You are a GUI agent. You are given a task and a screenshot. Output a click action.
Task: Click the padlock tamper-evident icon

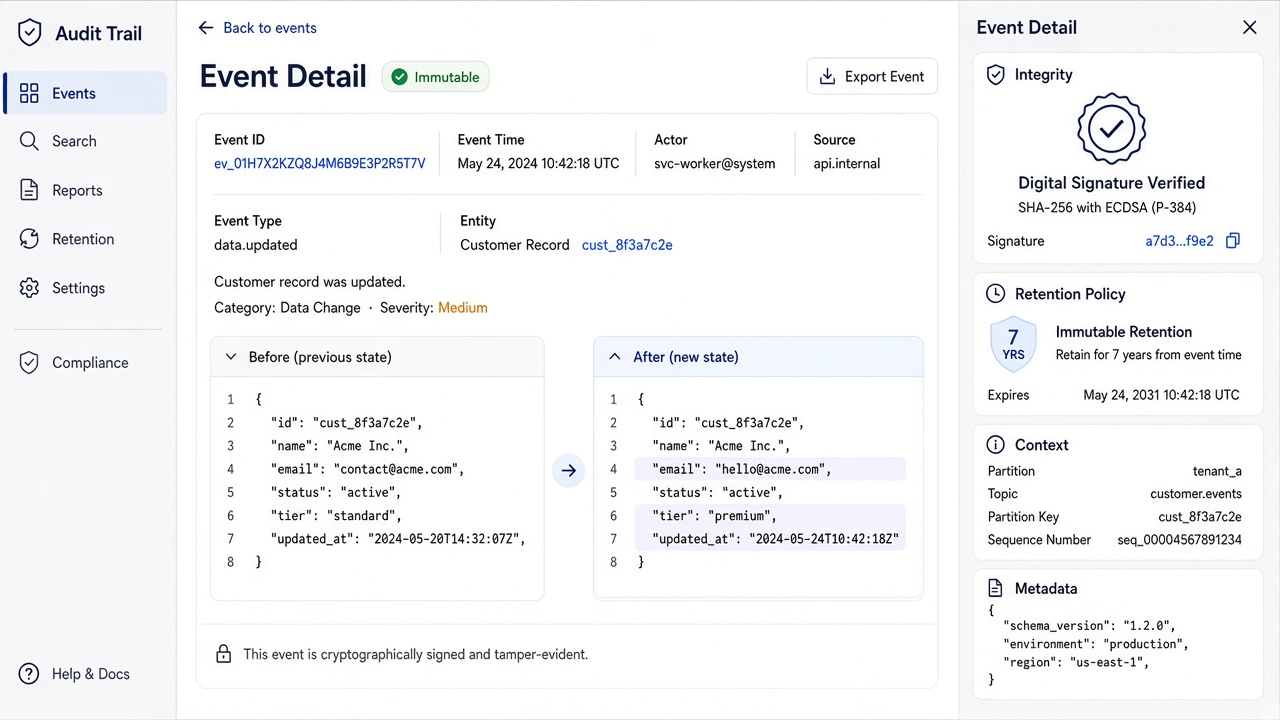click(x=224, y=654)
